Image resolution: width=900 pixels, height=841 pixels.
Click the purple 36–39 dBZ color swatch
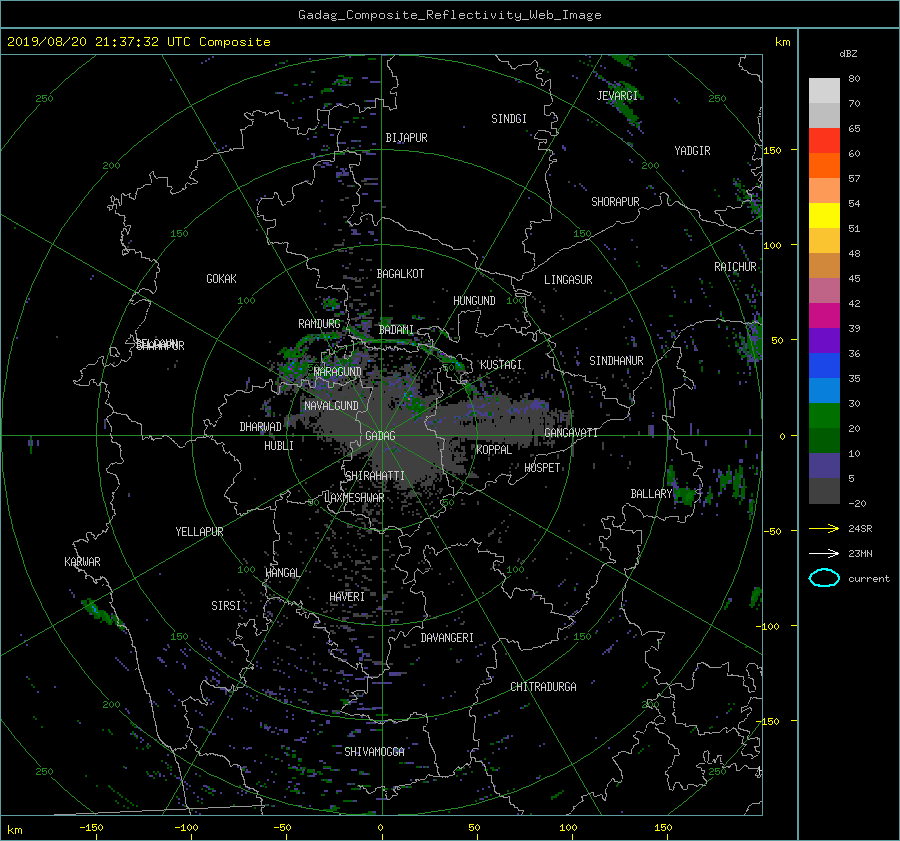click(824, 340)
